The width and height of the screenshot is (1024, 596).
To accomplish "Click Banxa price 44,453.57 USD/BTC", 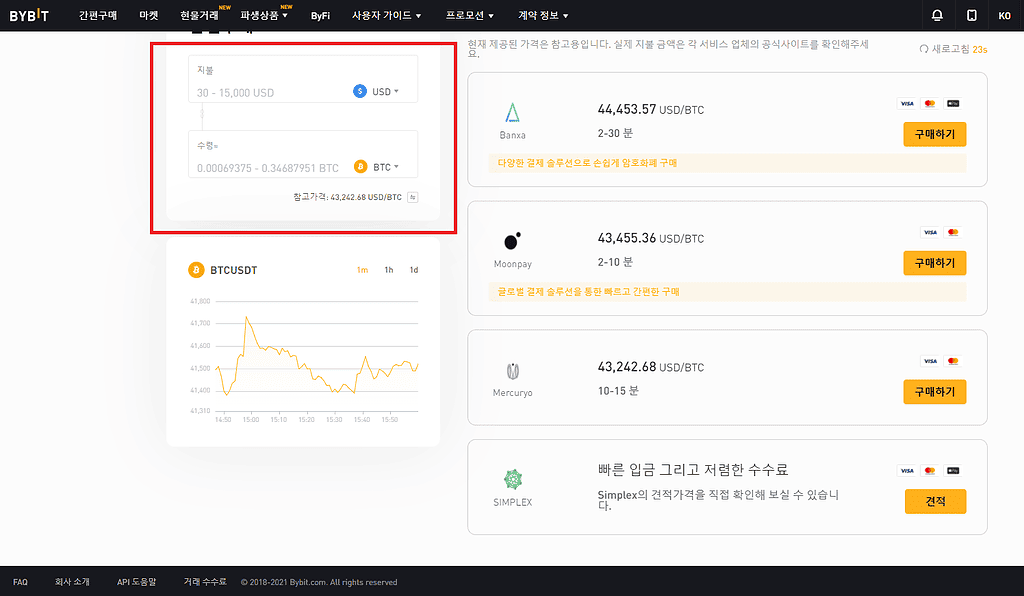I will click(650, 110).
